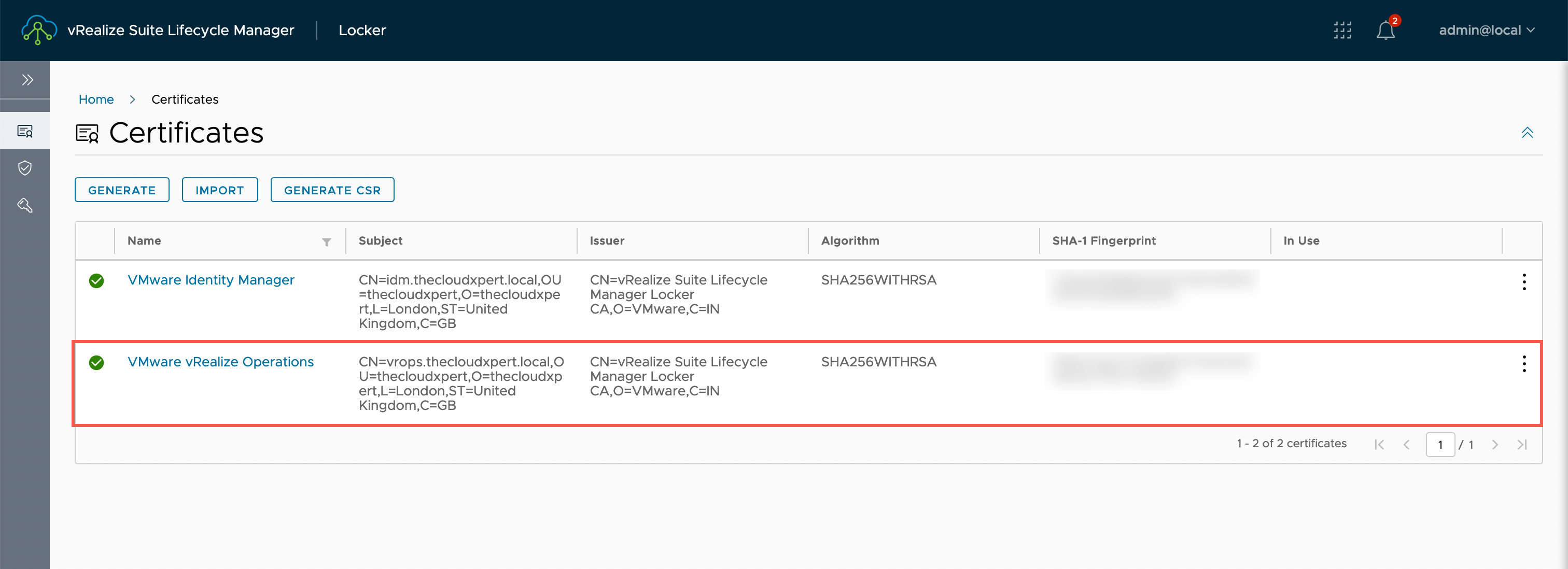Click the vRealize Suite Lifecycle Manager logo
This screenshot has height=569, width=1568.
39,30
